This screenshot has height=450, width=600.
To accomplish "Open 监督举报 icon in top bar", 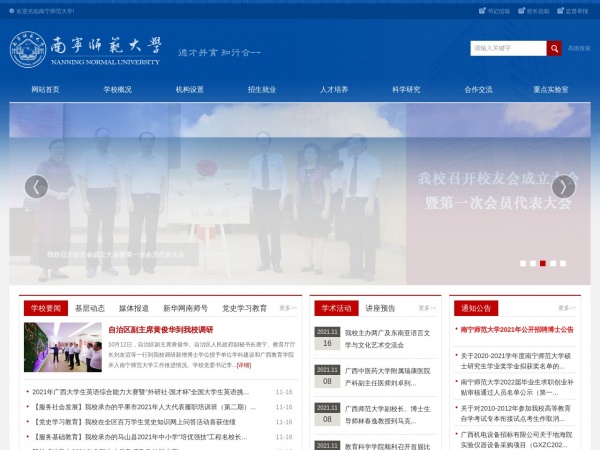I will coord(561,11).
